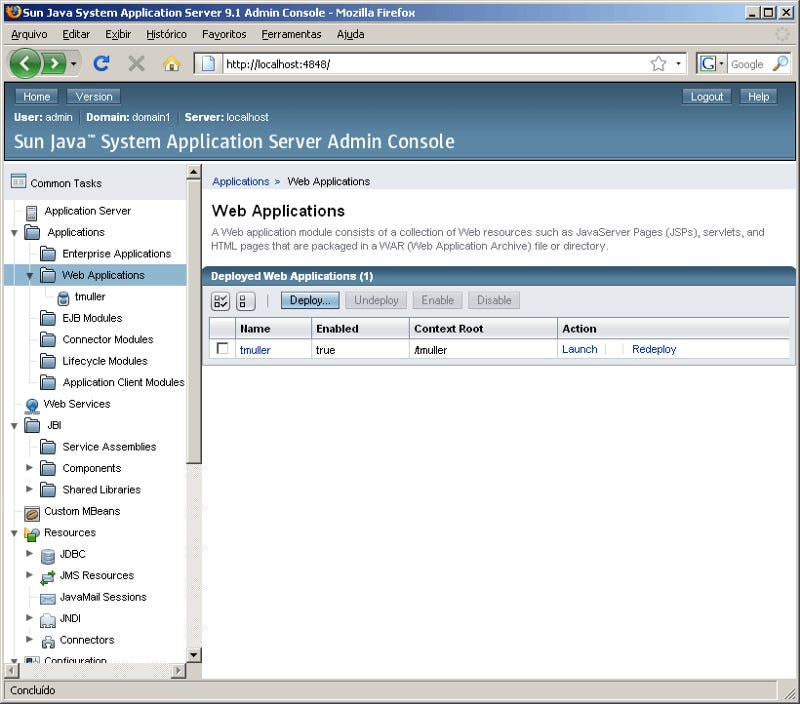The height and width of the screenshot is (704, 800).
Task: Click the Application Server icon in tree
Action: coord(32,212)
